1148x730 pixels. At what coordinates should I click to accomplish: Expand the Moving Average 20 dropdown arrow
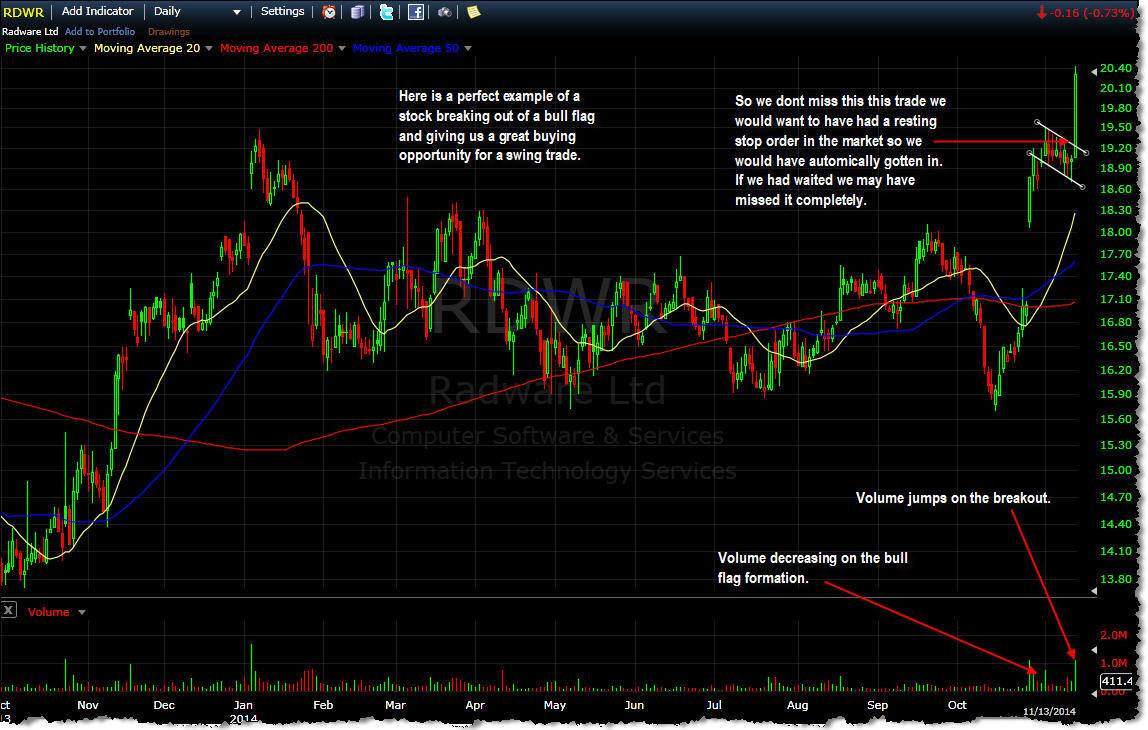(209, 48)
